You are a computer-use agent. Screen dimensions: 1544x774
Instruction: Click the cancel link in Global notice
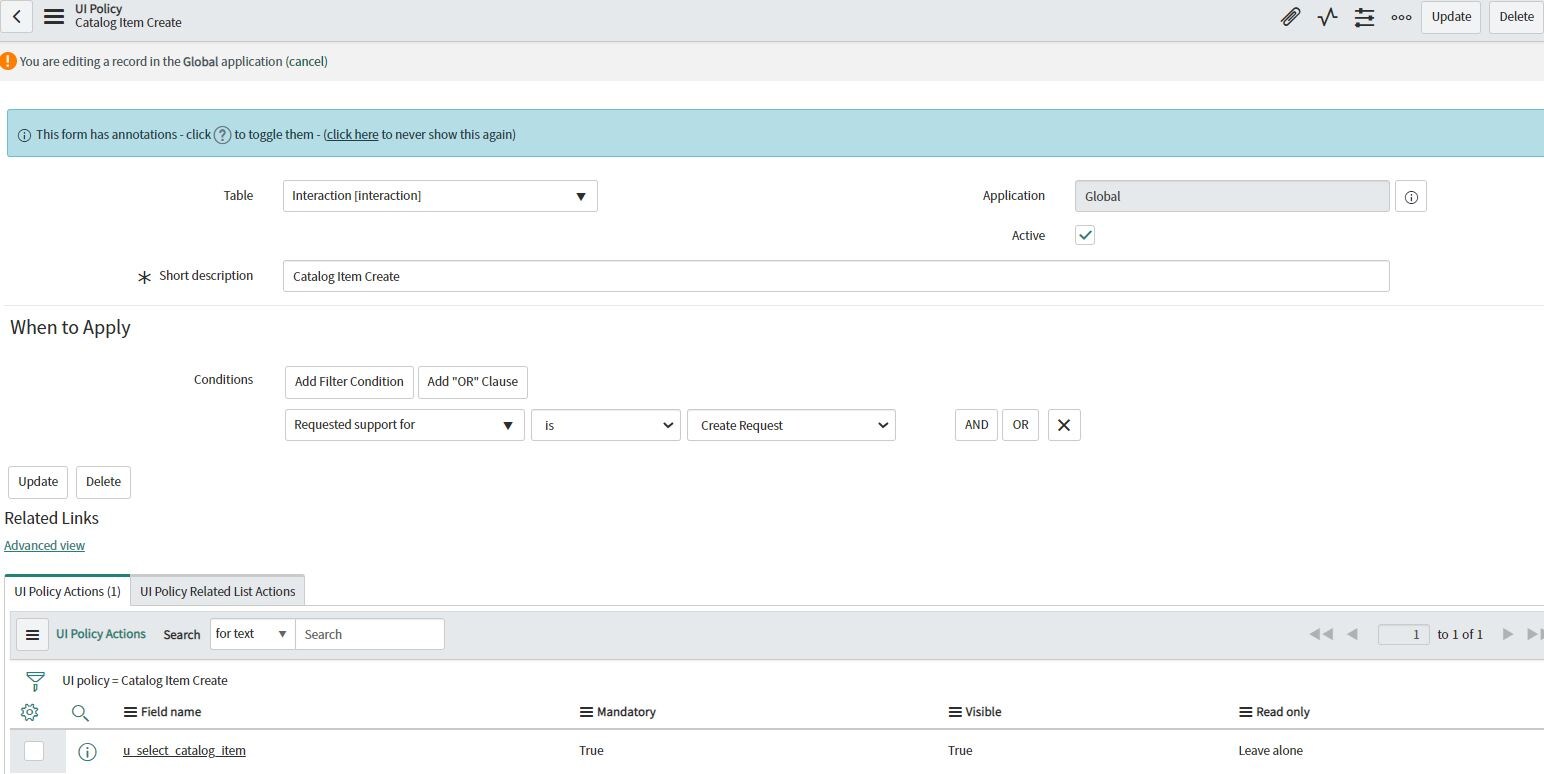tap(307, 62)
